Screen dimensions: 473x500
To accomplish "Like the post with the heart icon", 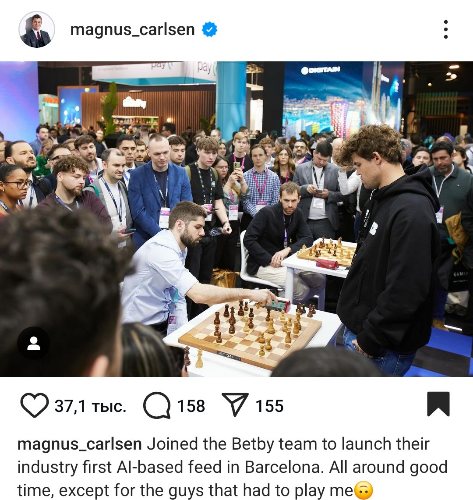I will pos(34,405).
